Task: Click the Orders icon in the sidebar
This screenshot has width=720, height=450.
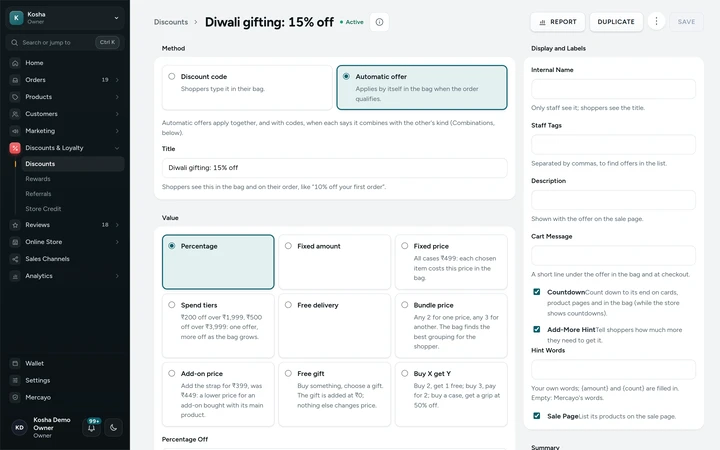Action: [x=15, y=80]
